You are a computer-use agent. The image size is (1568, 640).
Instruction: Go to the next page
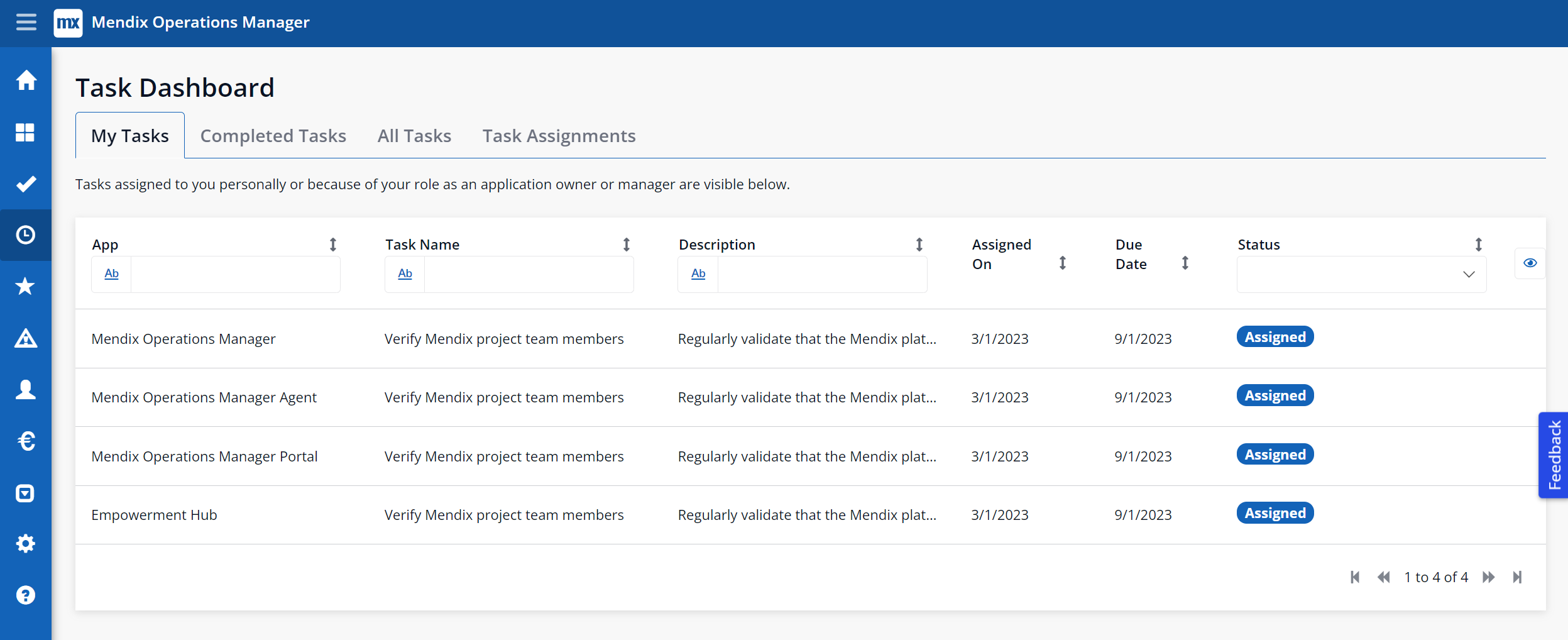point(1489,577)
